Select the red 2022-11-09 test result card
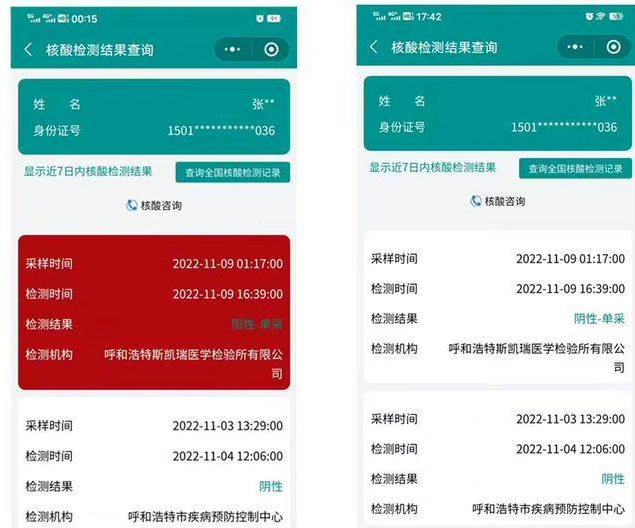Image resolution: width=635 pixels, height=528 pixels. (153, 312)
